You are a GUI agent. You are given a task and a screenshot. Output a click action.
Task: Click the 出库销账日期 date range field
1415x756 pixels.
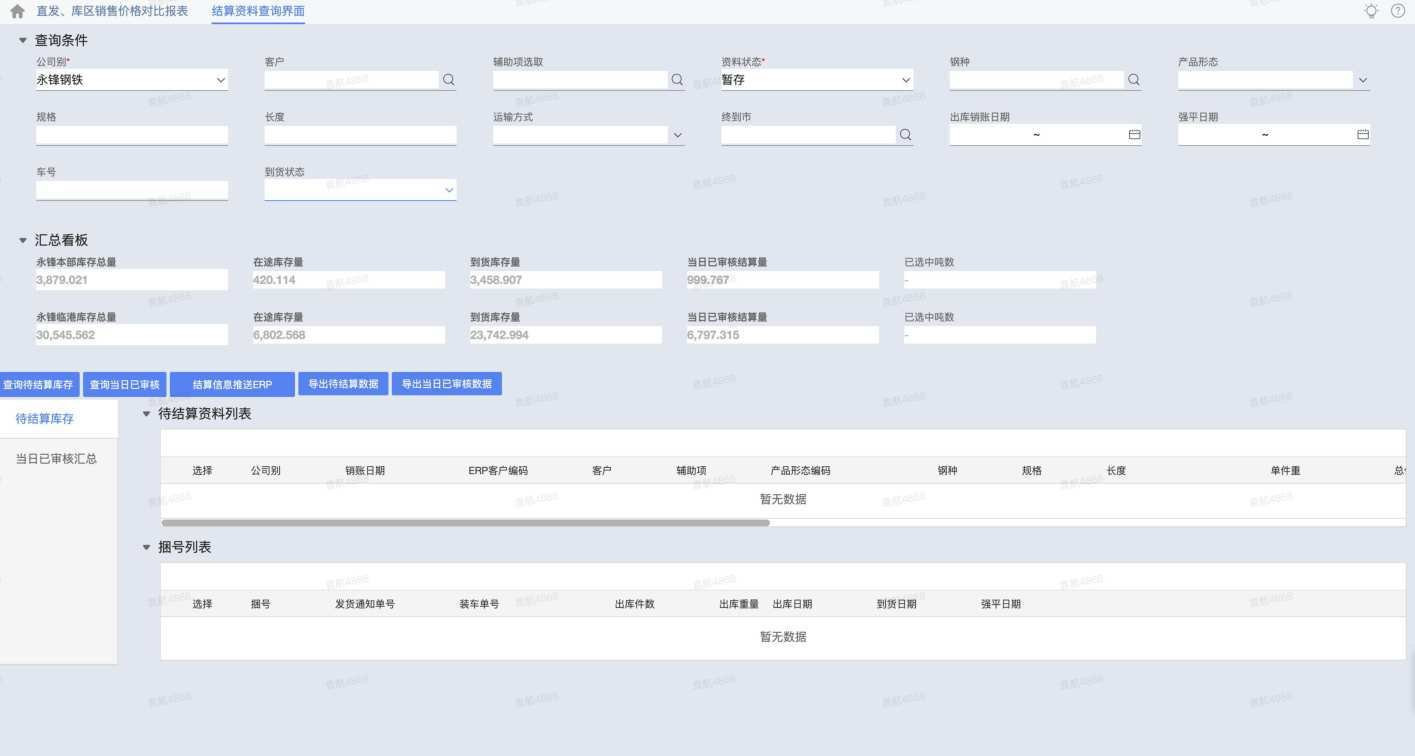point(1045,135)
